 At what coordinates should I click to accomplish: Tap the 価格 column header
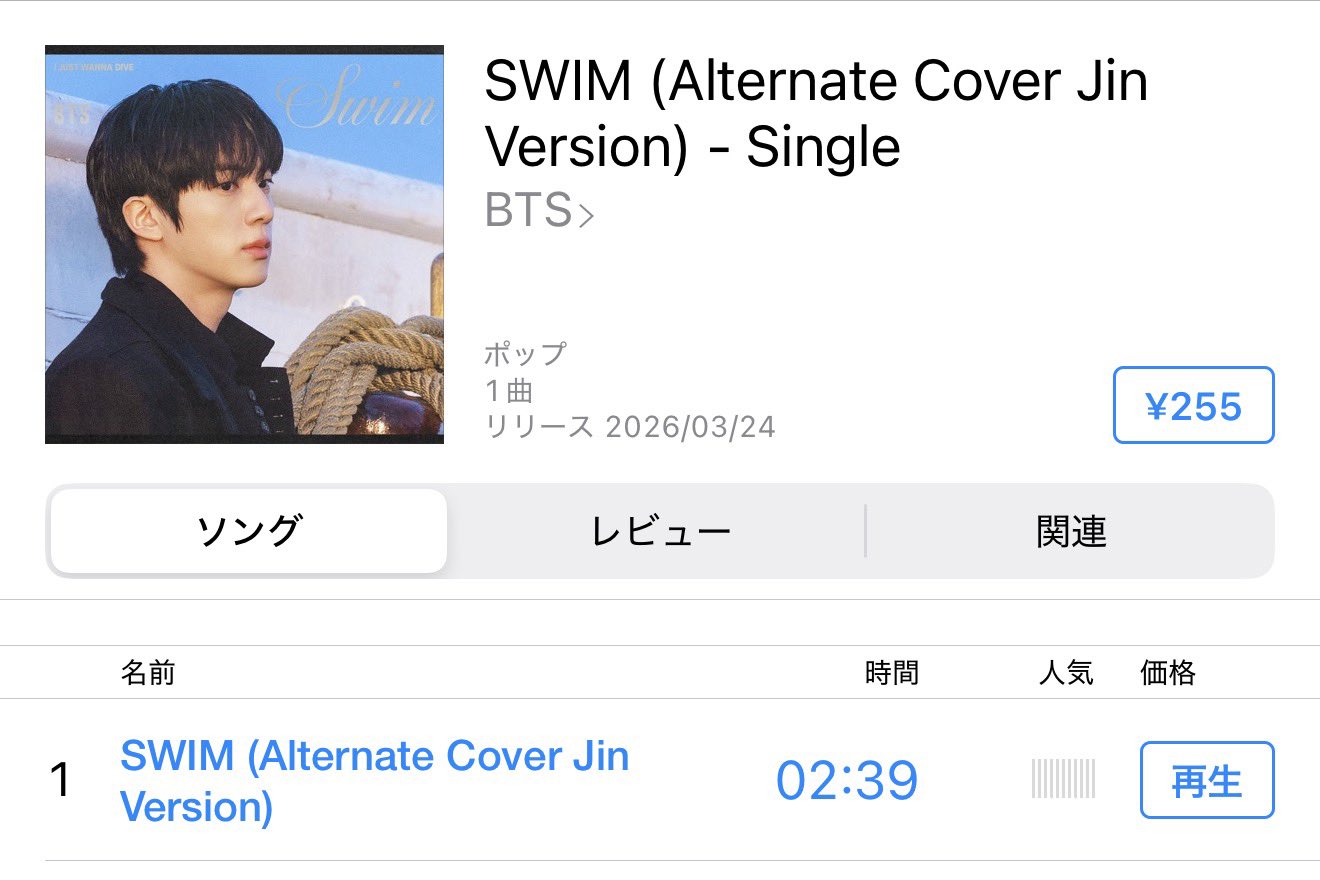click(1168, 673)
